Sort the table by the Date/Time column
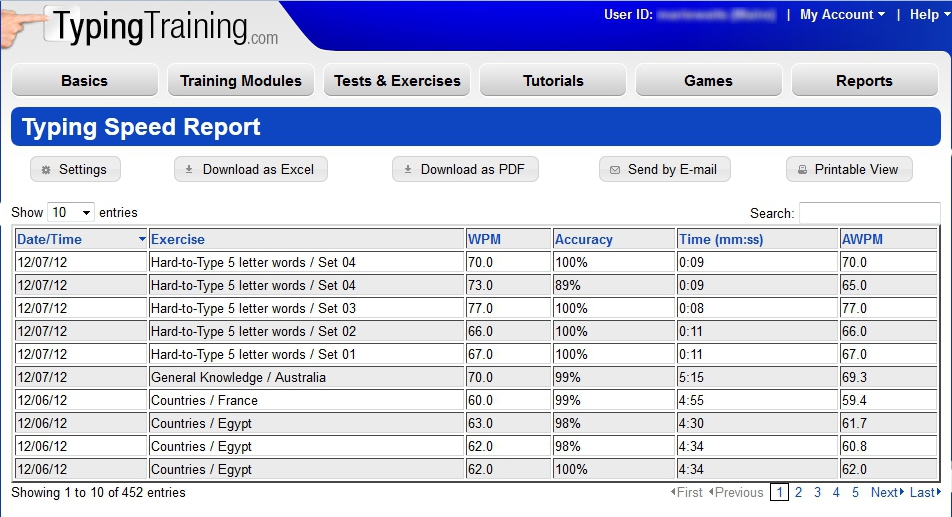 pyautogui.click(x=50, y=240)
